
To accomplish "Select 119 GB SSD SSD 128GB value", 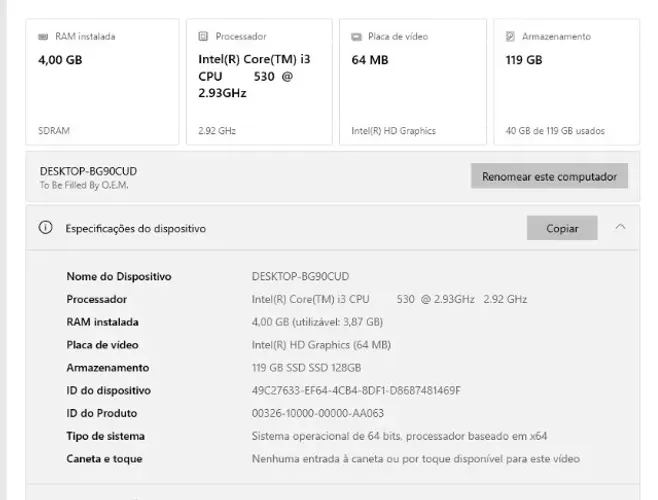I will (306, 368).
